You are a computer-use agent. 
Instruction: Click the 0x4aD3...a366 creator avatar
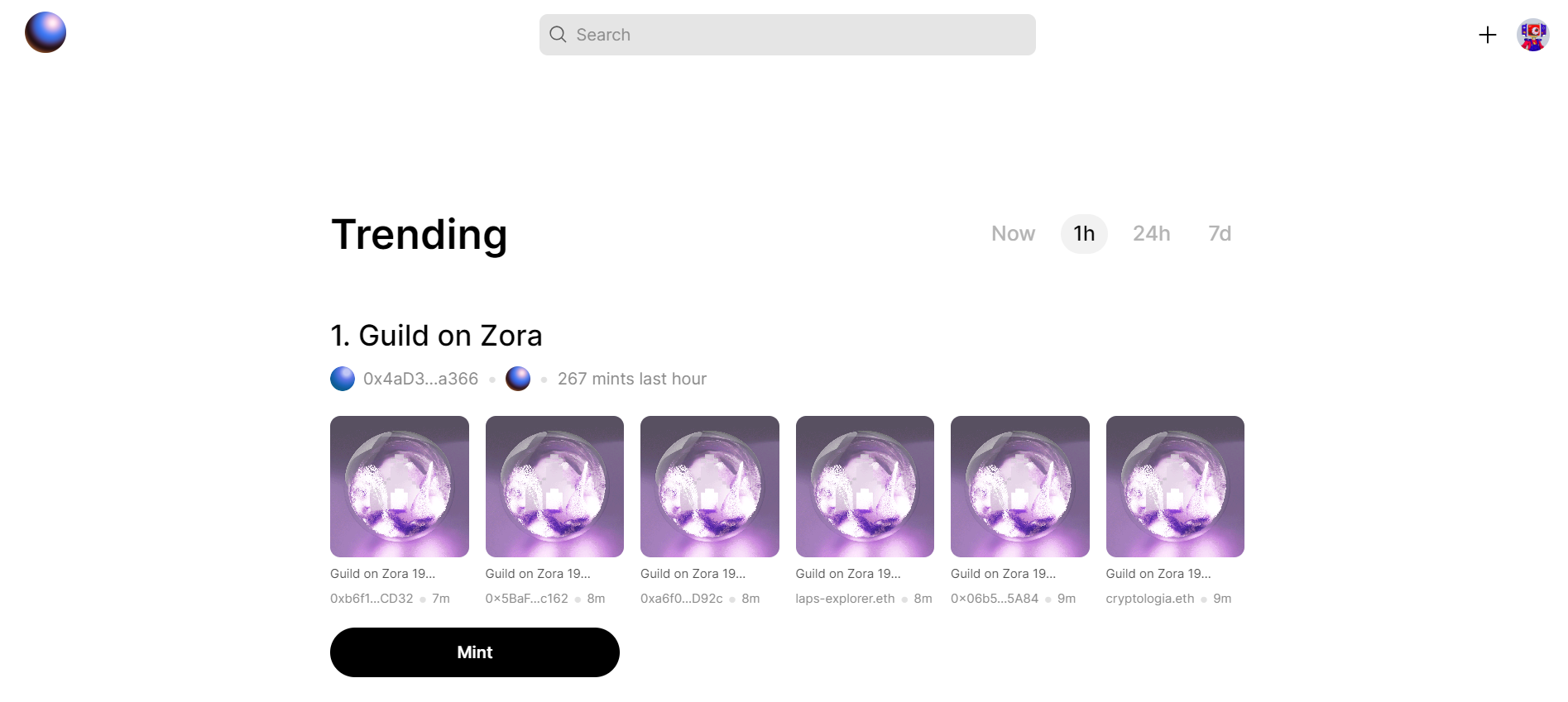pos(343,379)
